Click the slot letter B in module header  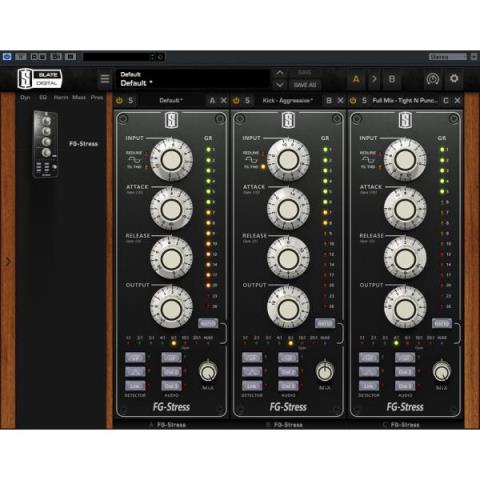point(329,100)
